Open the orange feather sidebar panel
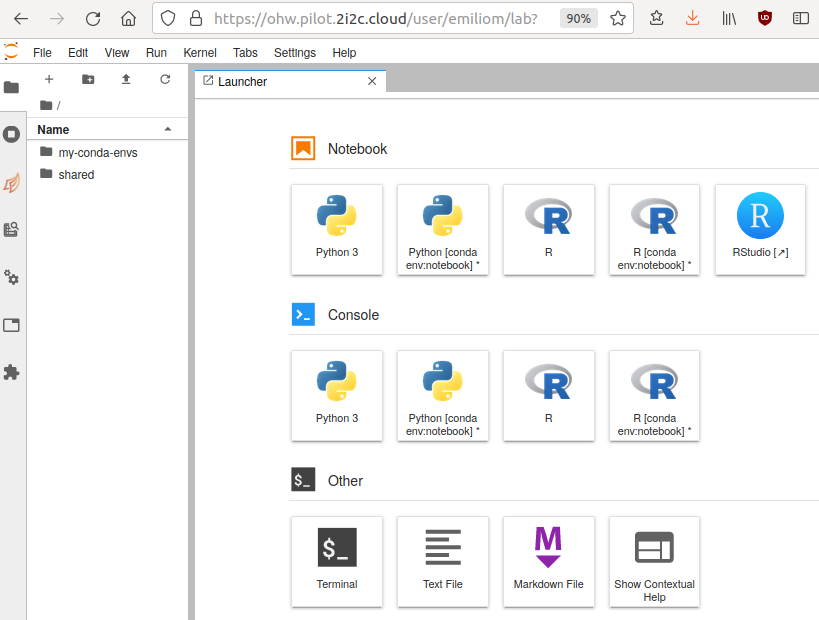The height and width of the screenshot is (620, 819). (11, 182)
